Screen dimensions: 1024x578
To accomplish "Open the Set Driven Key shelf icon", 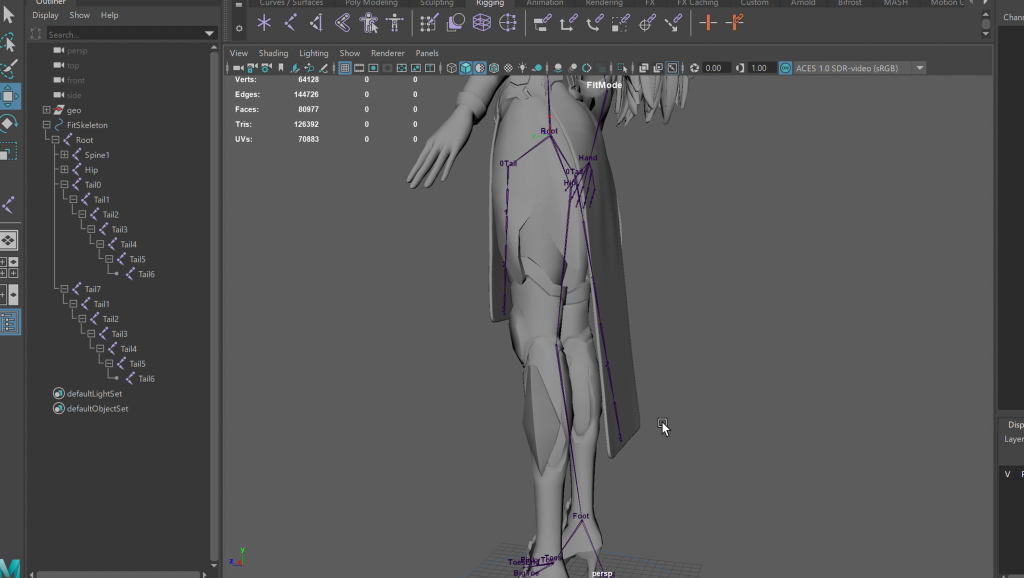I will pyautogui.click(x=735, y=23).
